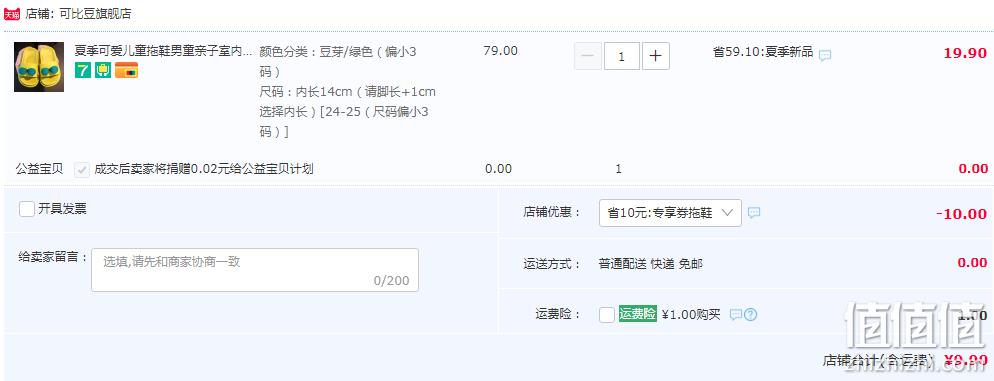994x381 pixels.
Task: Click the chat bubble icon beside store coupon dropdown
Action: click(754, 212)
